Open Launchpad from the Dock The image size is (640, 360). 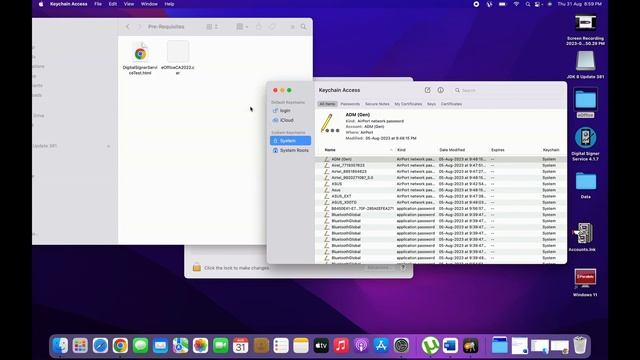pyautogui.click(x=80, y=346)
